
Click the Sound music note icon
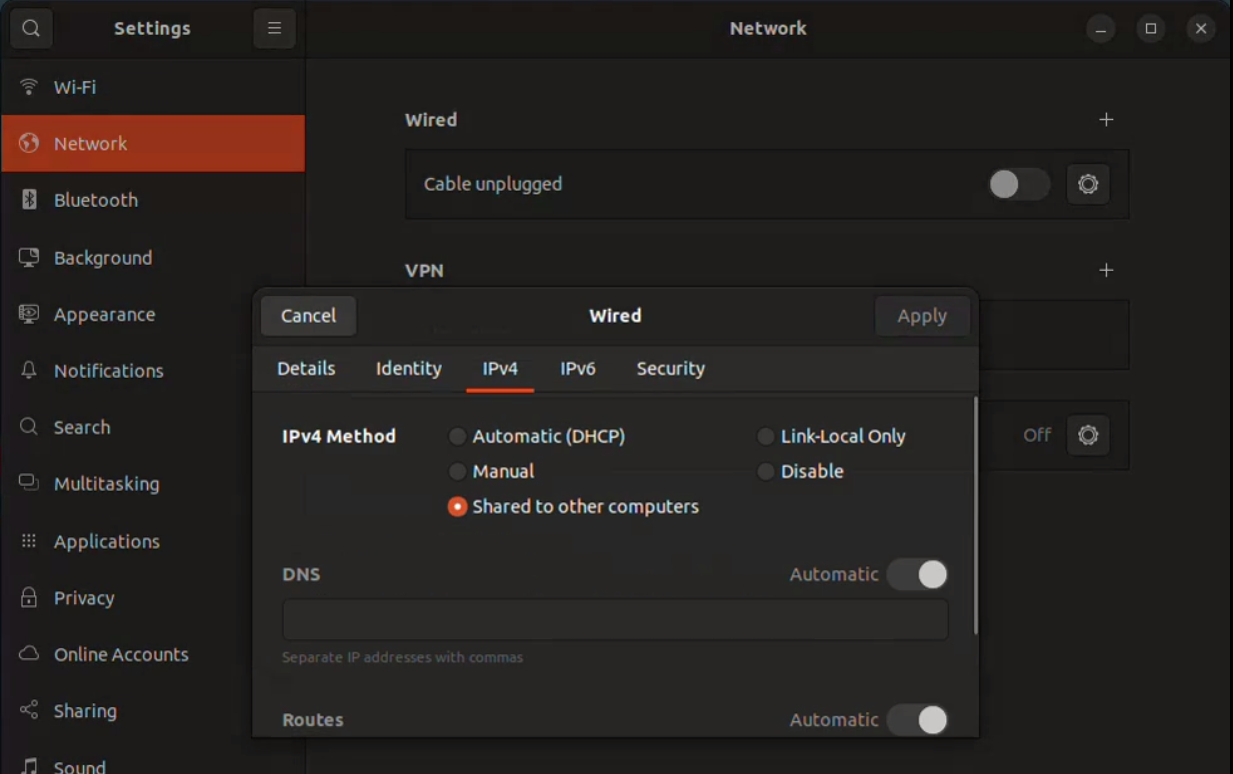[x=29, y=766]
